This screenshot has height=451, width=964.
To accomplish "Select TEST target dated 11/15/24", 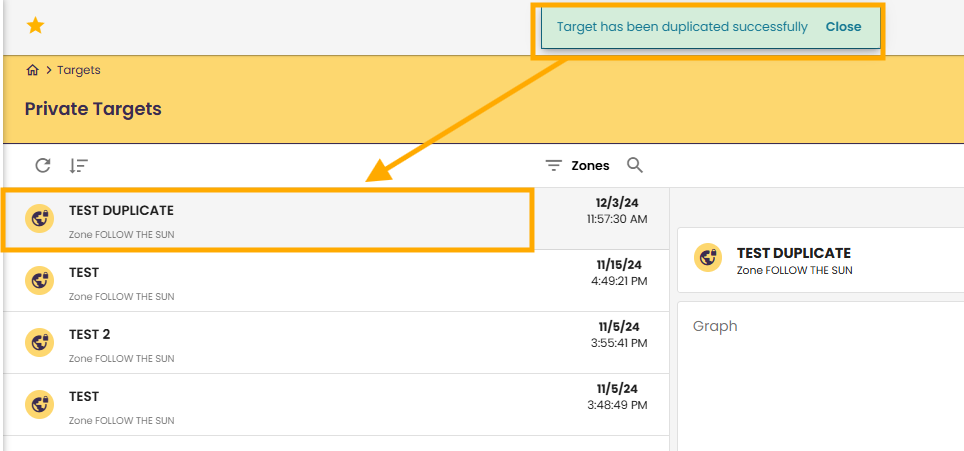I will click(336, 281).
